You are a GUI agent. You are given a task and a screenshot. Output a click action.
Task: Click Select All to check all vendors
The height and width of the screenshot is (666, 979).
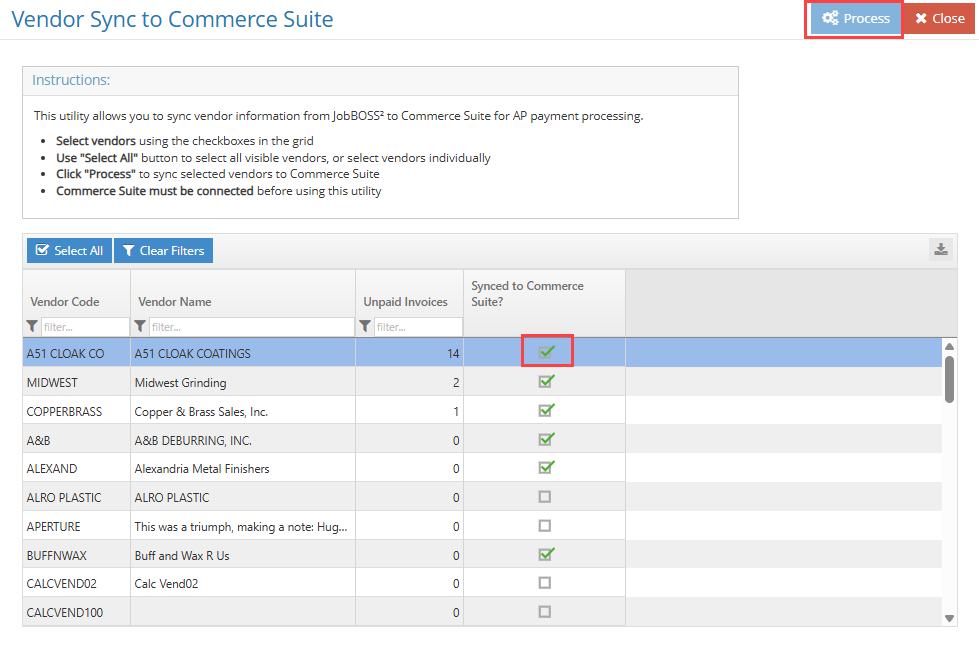[69, 251]
